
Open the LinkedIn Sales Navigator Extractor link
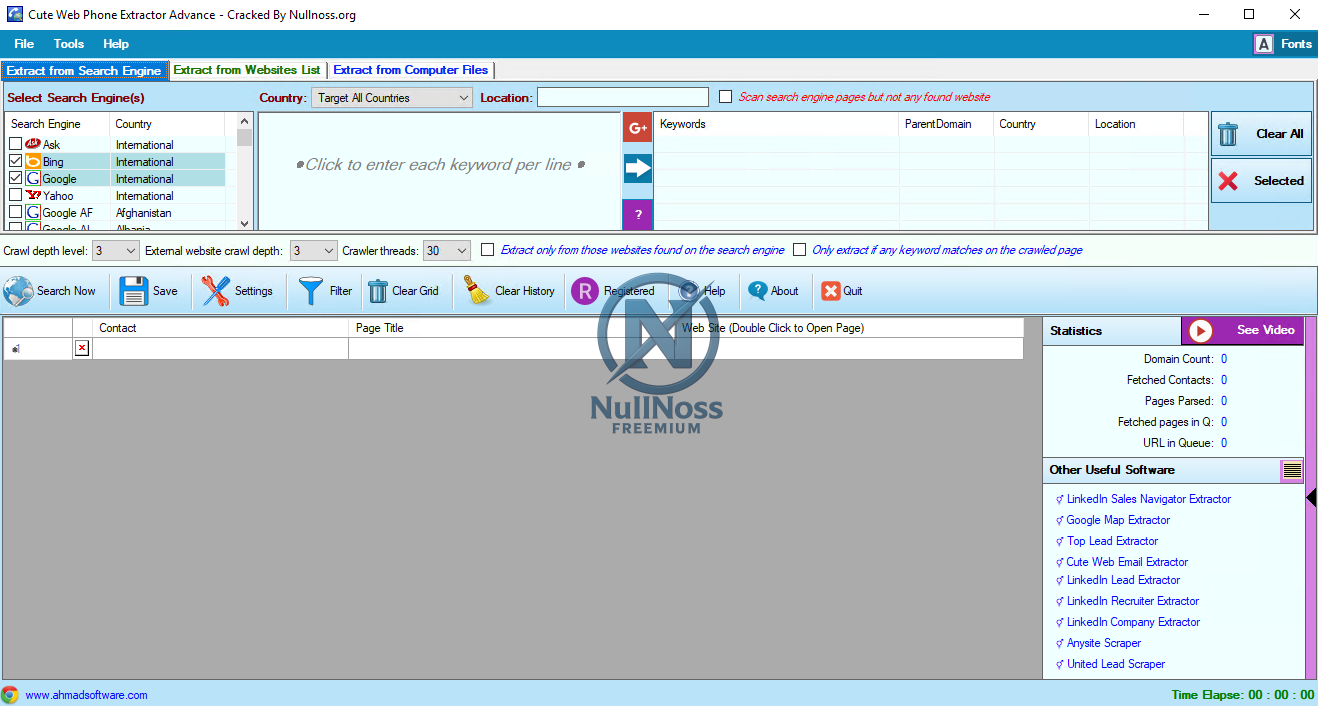click(x=1148, y=499)
